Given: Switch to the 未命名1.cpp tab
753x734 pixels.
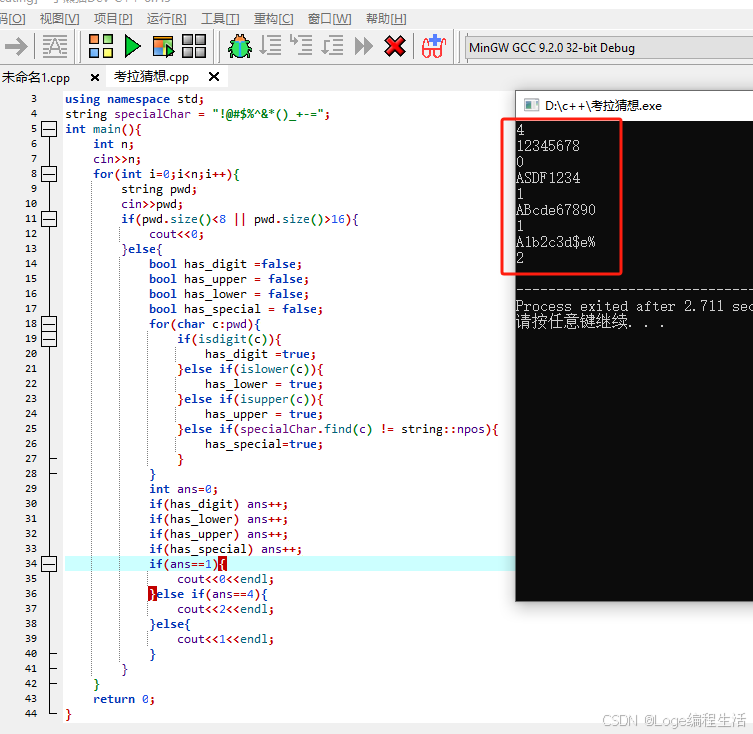Looking at the screenshot, I should pos(36,77).
